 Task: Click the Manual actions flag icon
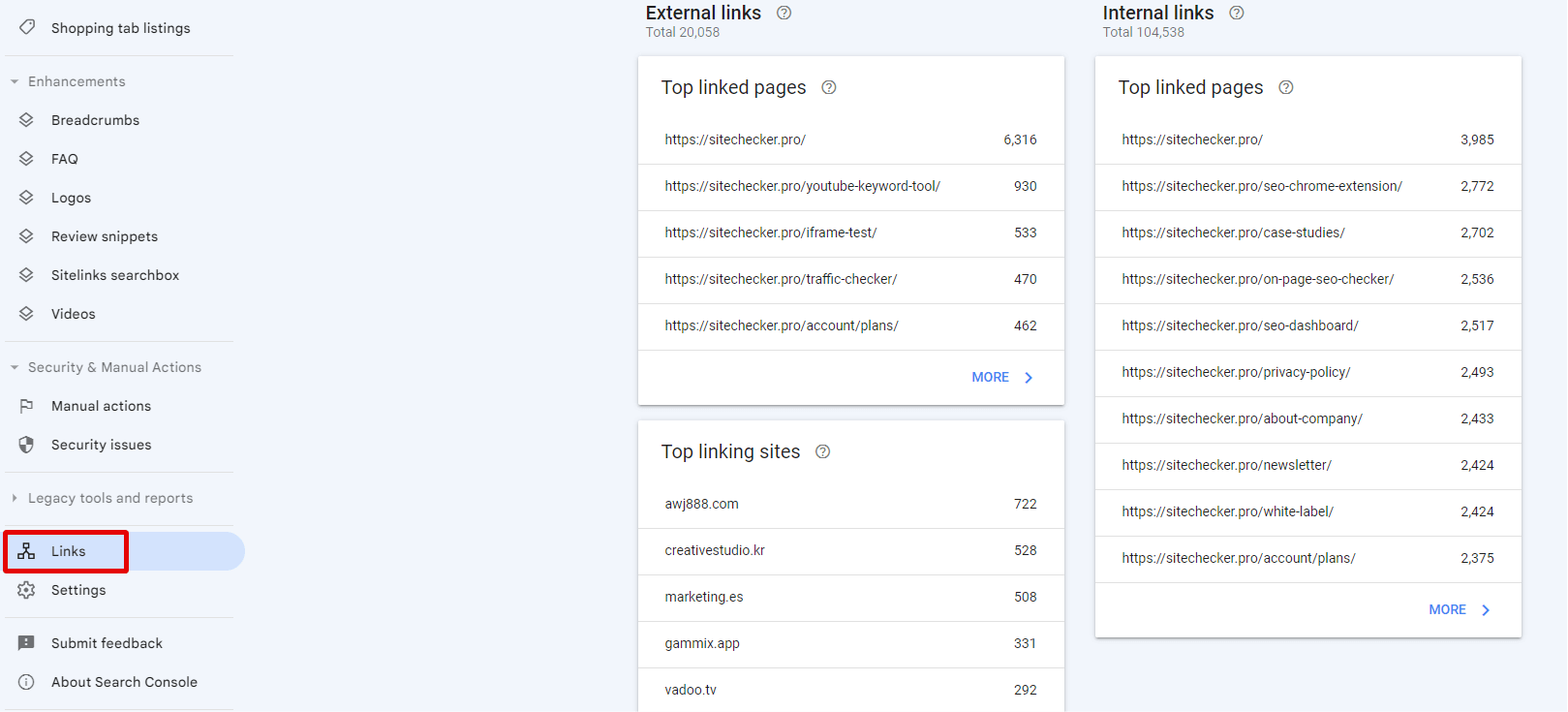(26, 406)
